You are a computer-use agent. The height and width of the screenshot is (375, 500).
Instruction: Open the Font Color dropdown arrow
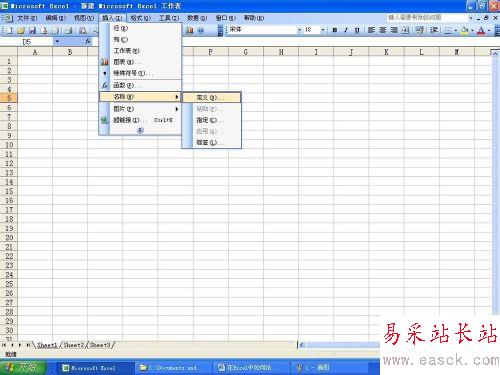pyautogui.click(x=489, y=31)
